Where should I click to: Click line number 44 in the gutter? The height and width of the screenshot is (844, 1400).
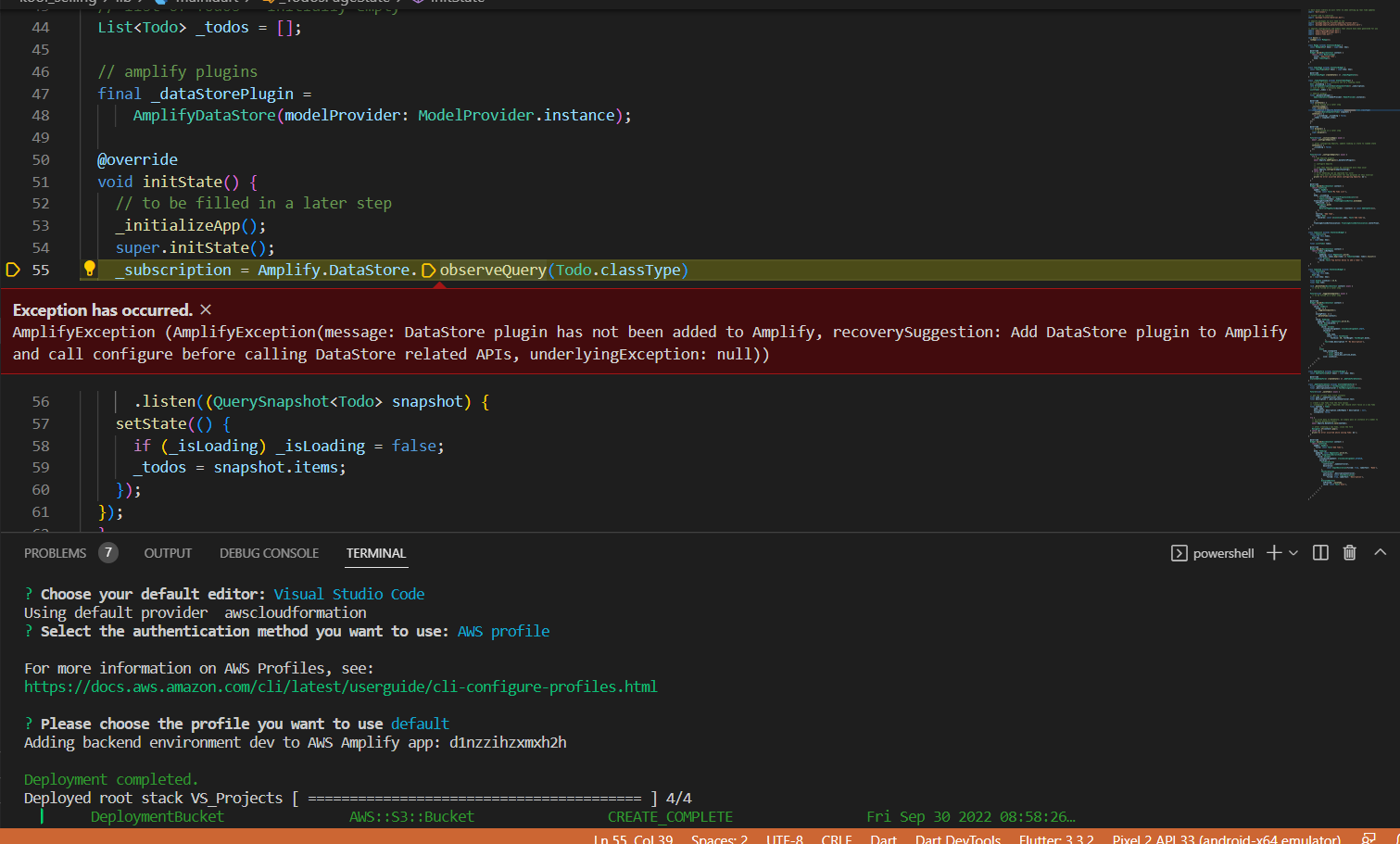(x=41, y=28)
